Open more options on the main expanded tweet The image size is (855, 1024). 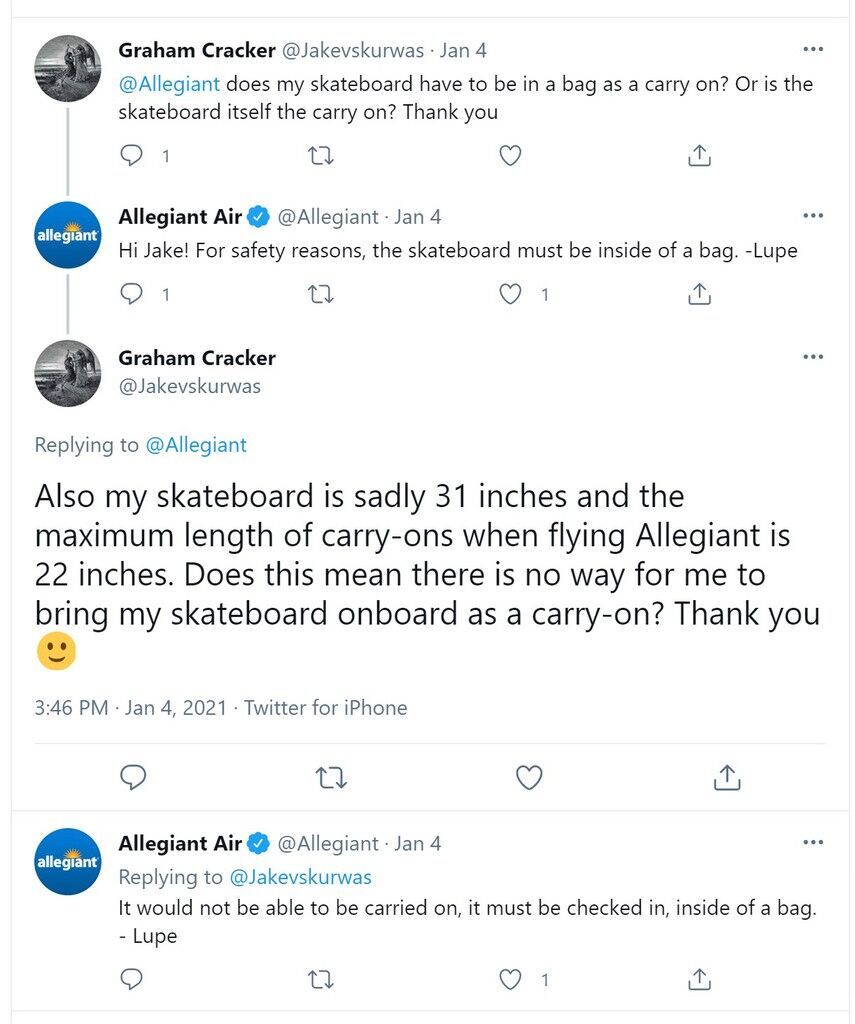click(813, 357)
